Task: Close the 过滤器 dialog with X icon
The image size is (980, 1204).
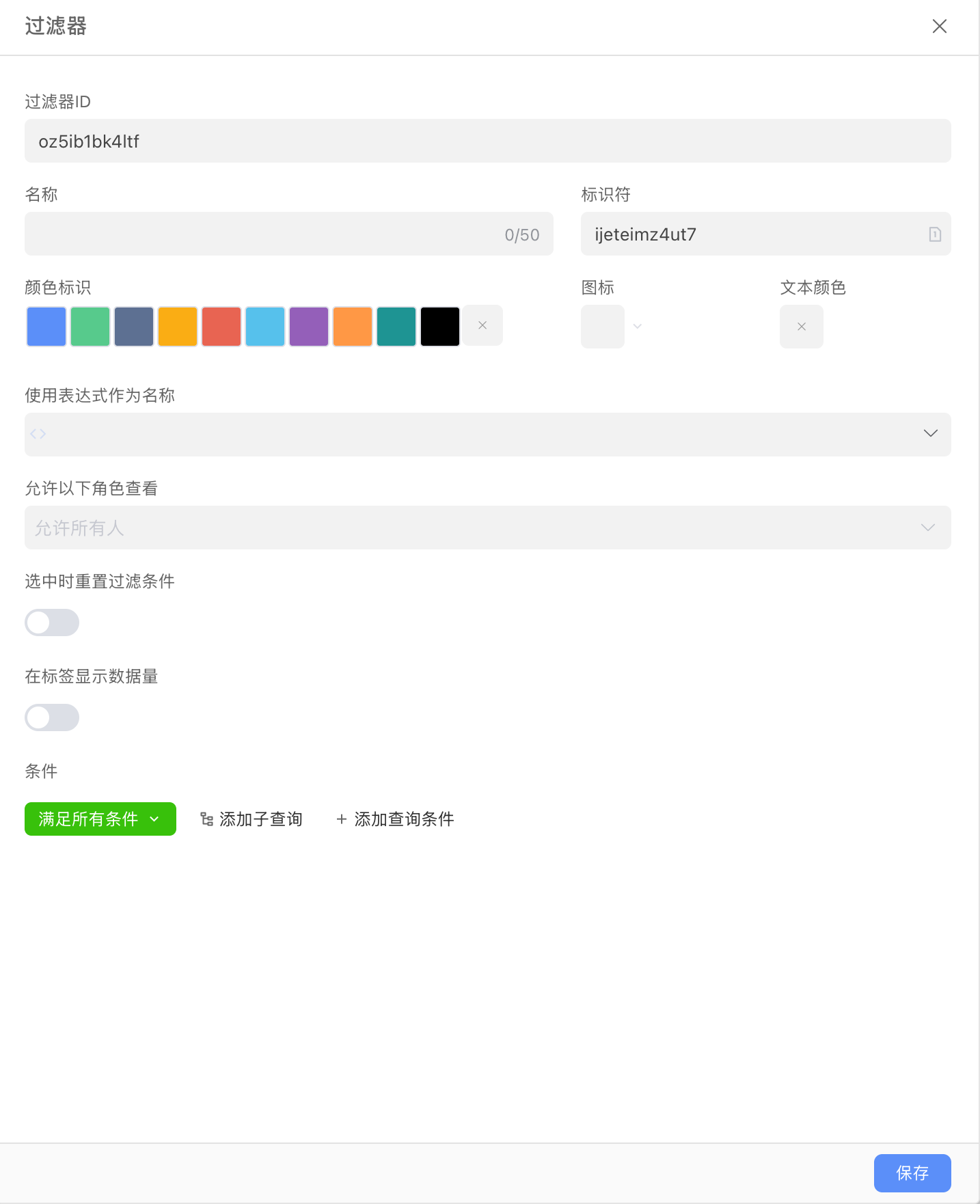Action: pyautogui.click(x=939, y=27)
